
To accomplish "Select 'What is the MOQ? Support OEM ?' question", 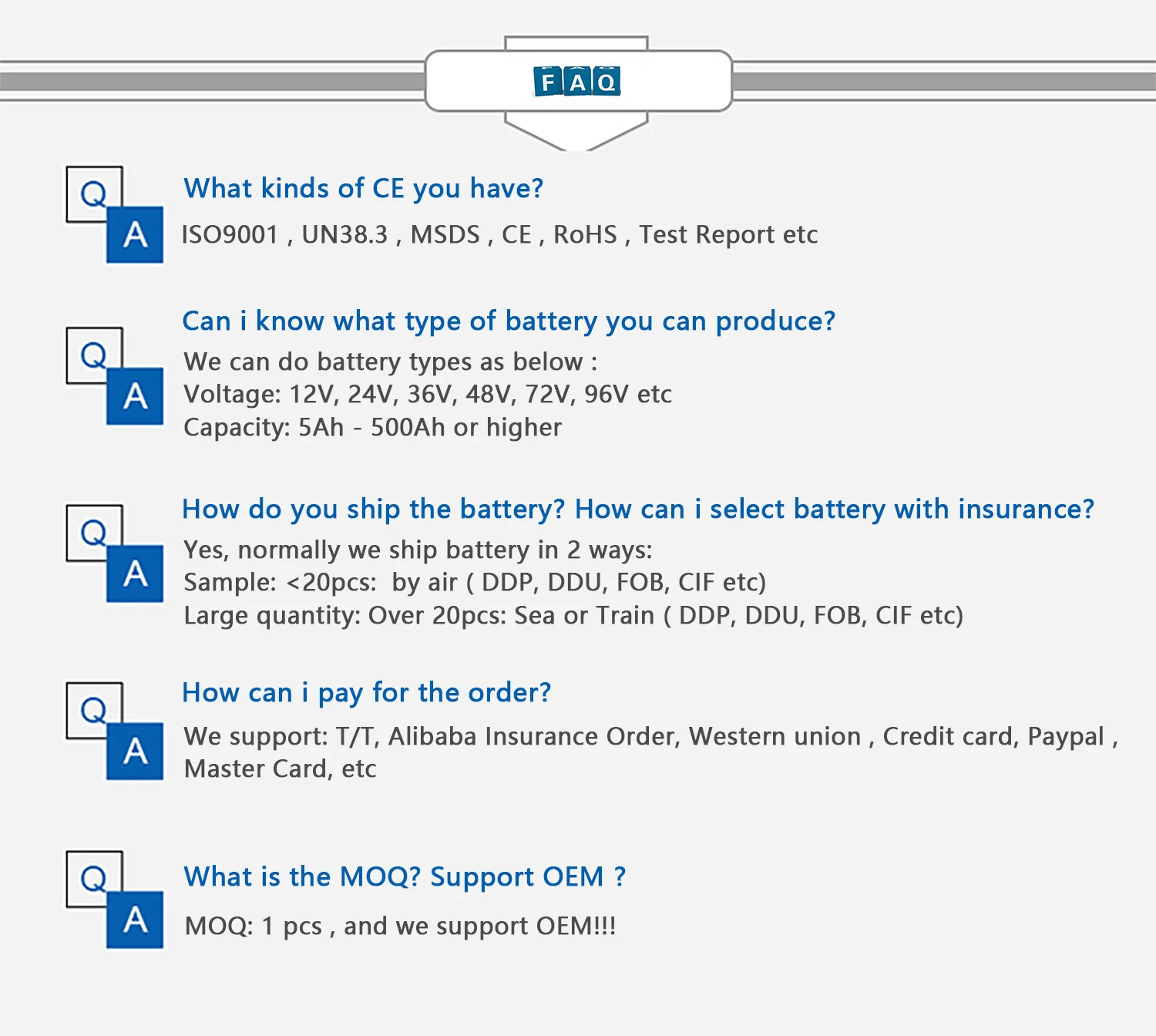I will pos(405,877).
